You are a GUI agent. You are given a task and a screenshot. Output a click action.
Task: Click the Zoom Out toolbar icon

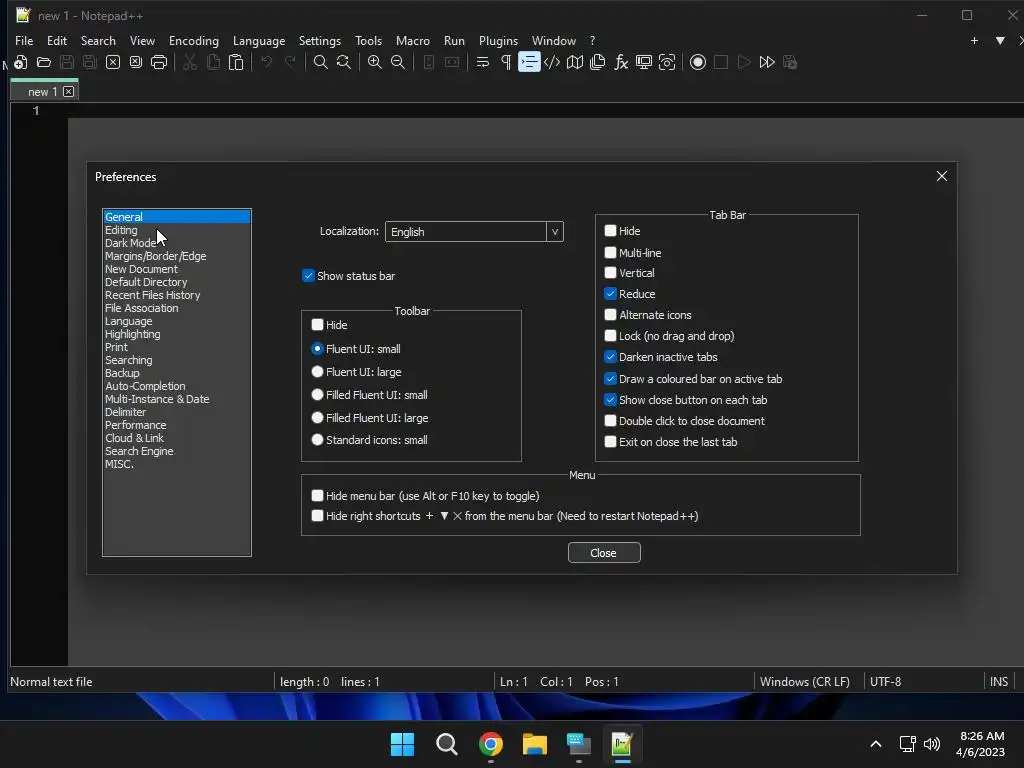tap(398, 62)
